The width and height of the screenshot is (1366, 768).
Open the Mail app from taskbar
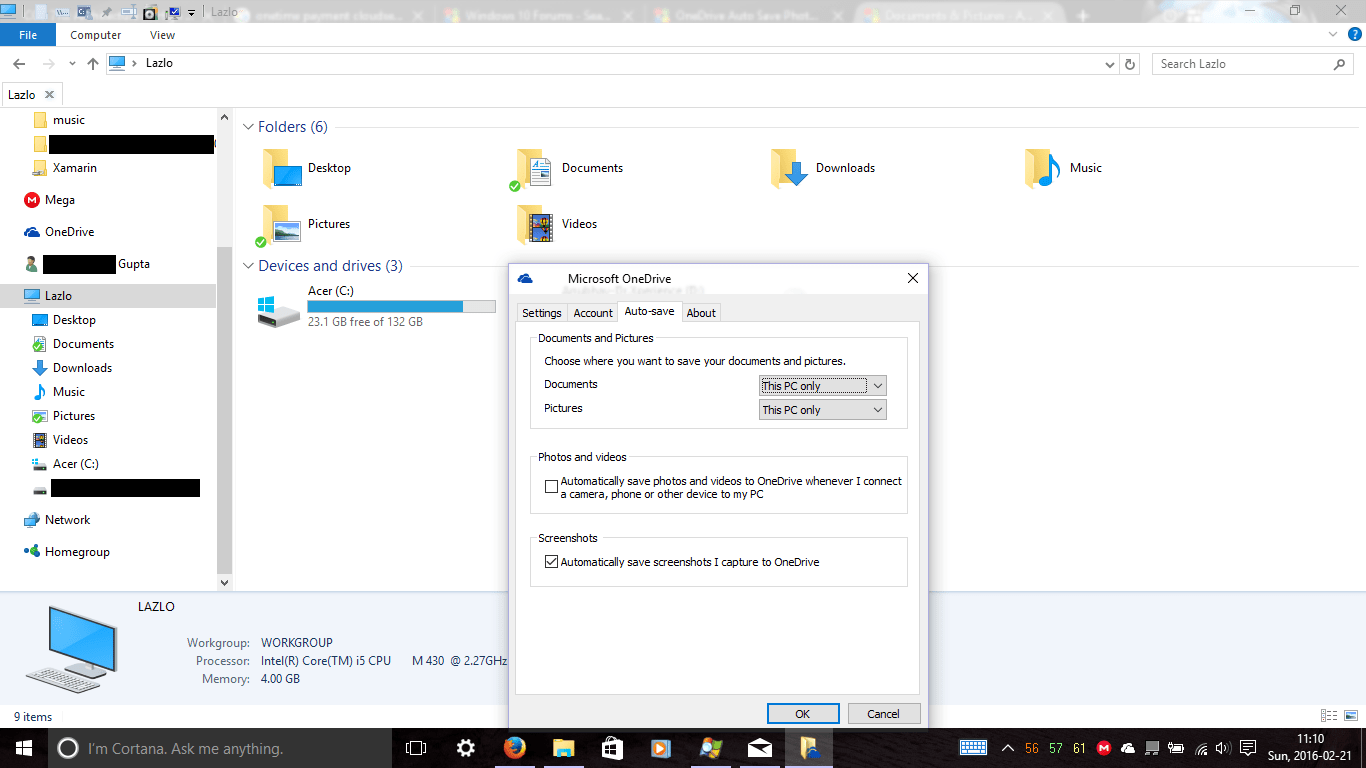coord(759,748)
